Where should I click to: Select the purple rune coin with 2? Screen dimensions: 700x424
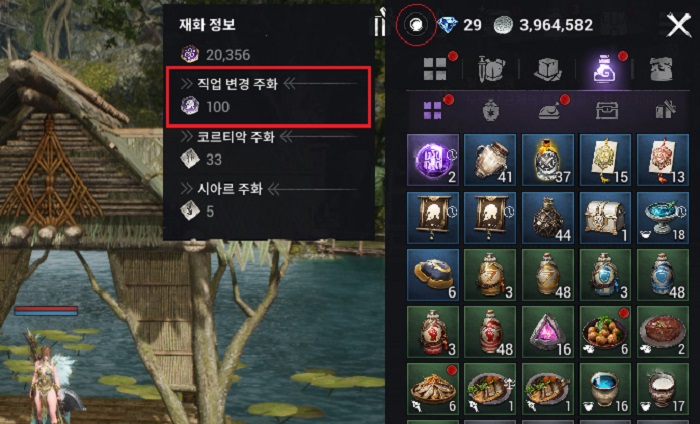coord(433,160)
